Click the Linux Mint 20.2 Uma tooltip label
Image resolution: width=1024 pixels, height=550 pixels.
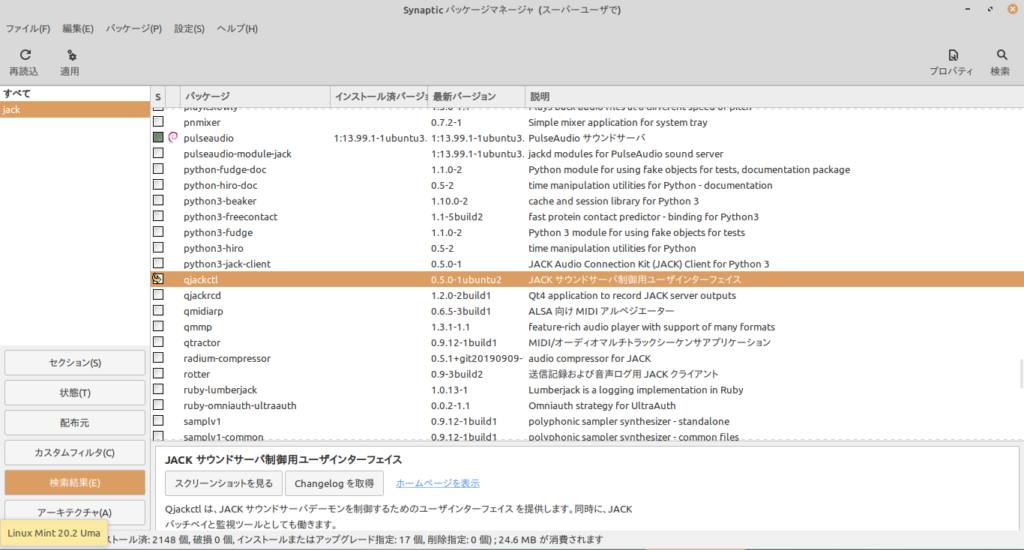coord(54,533)
